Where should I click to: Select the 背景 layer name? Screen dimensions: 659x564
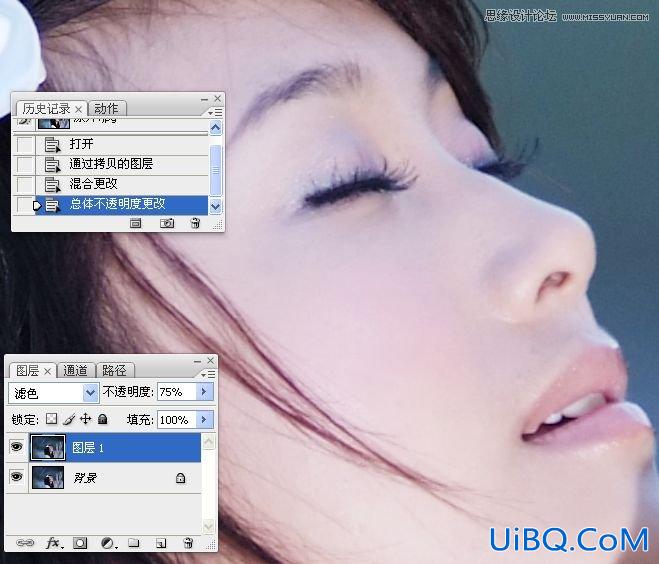(85, 478)
